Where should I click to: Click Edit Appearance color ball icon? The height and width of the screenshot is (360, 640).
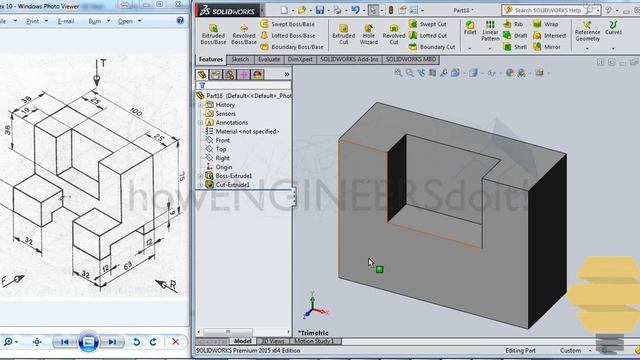point(509,73)
